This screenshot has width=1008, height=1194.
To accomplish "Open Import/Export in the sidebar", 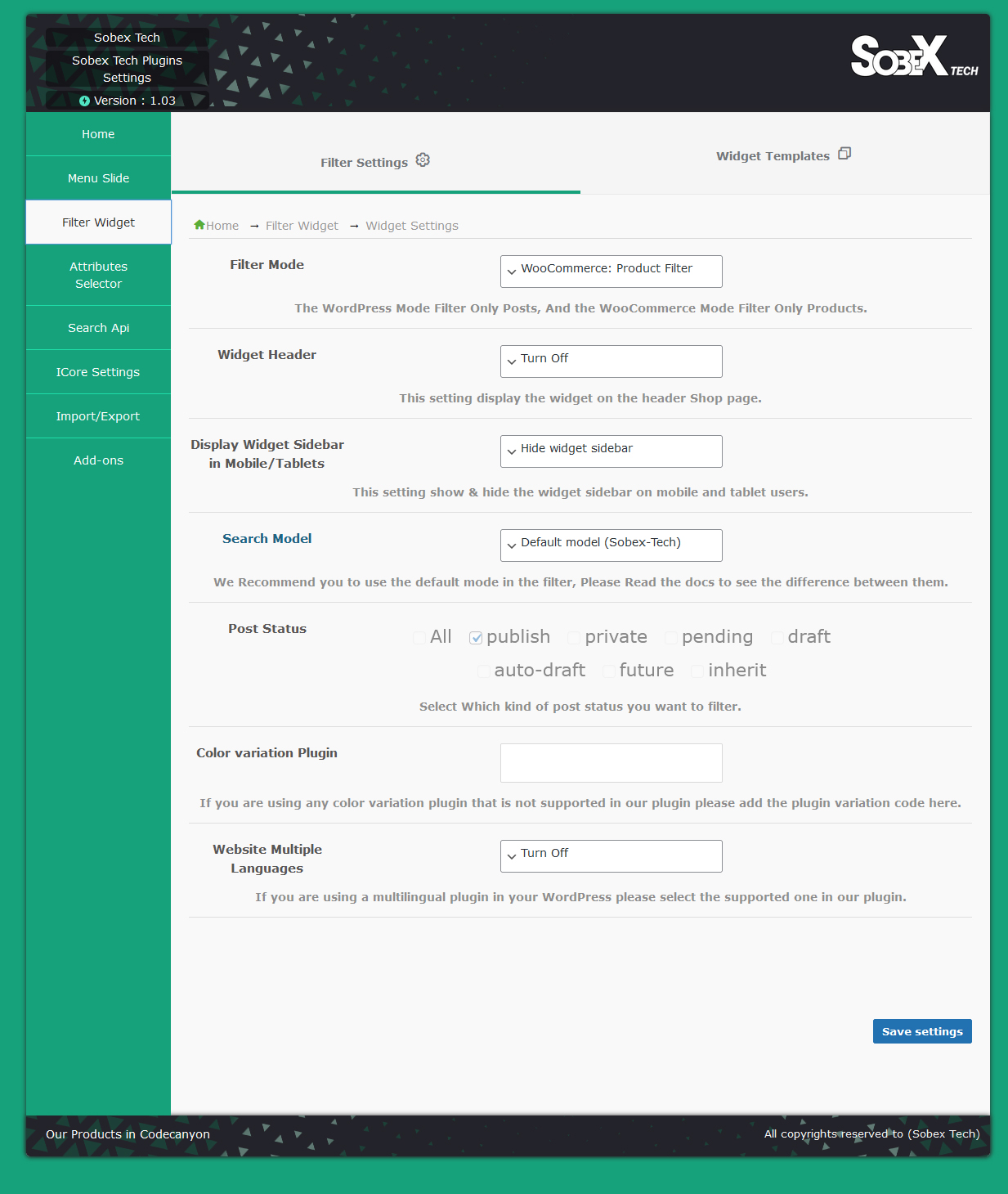I will click(x=98, y=416).
